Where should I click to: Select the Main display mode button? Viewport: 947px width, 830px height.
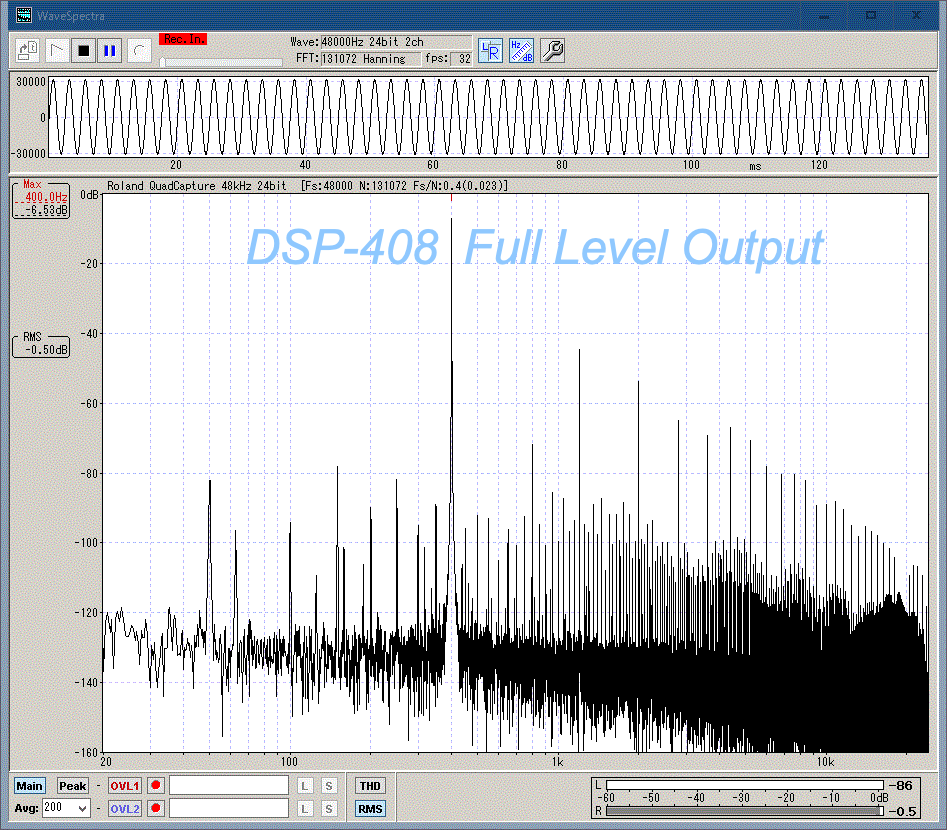[30, 786]
